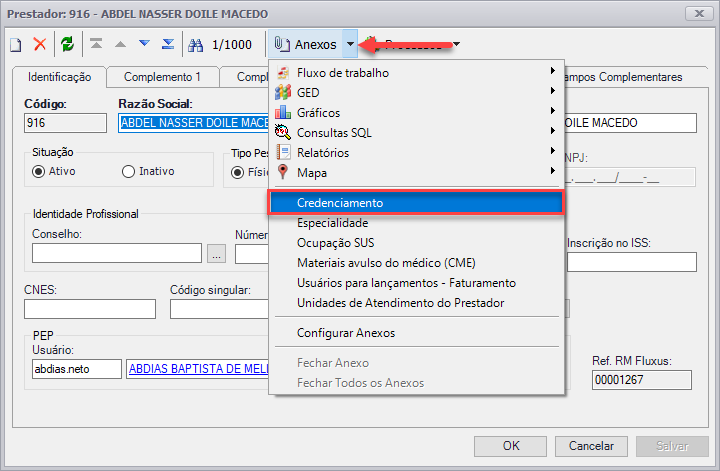Viewport: 720px width, 471px height.
Task: Select Unidades de Atendimento do Prestador
Action: (x=416, y=303)
